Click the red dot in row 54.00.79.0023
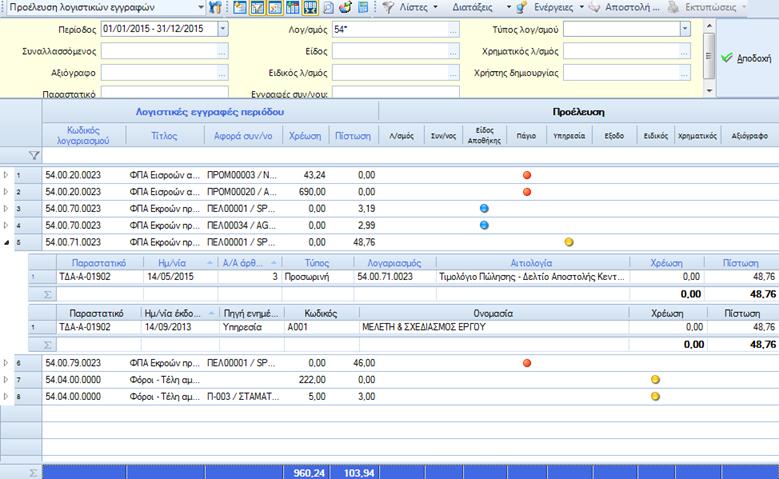Image resolution: width=779 pixels, height=479 pixels. (x=527, y=363)
